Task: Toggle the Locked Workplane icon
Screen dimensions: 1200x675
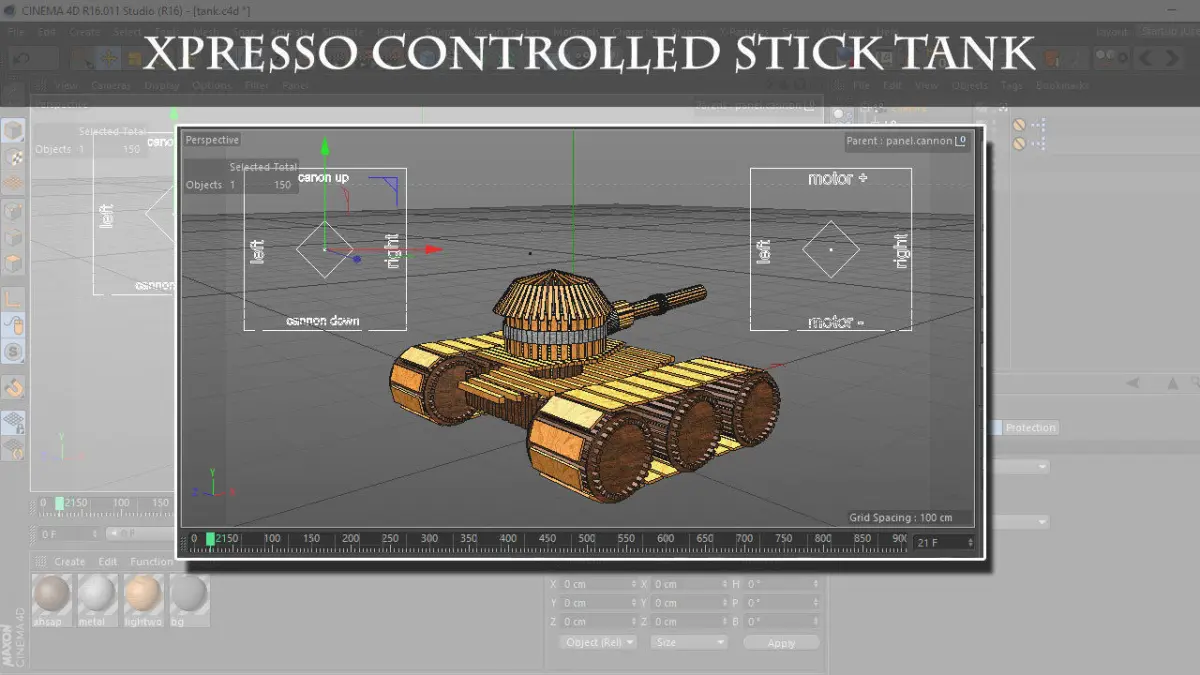Action: click(x=13, y=421)
